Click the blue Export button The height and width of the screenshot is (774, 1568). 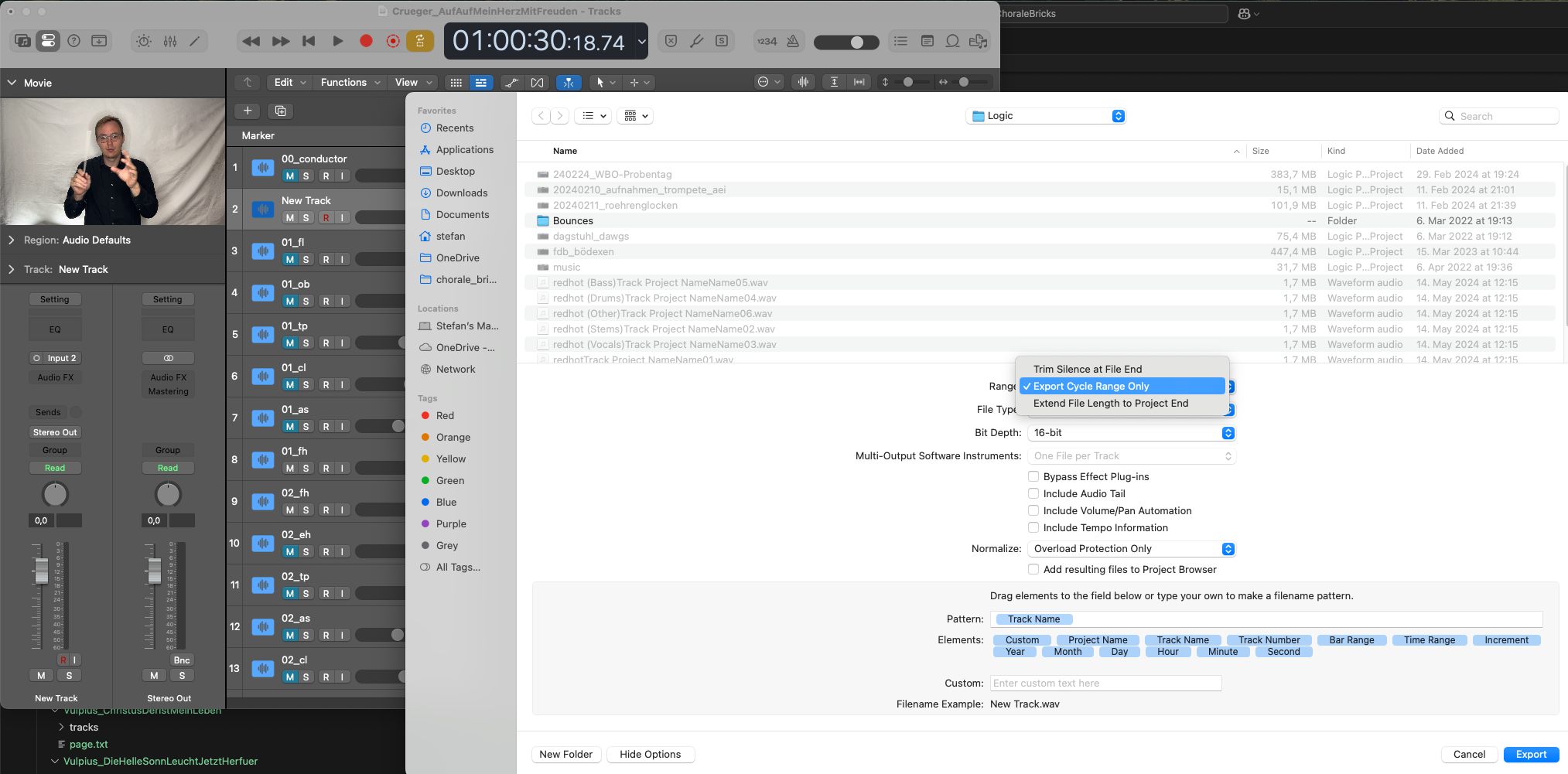point(1530,755)
